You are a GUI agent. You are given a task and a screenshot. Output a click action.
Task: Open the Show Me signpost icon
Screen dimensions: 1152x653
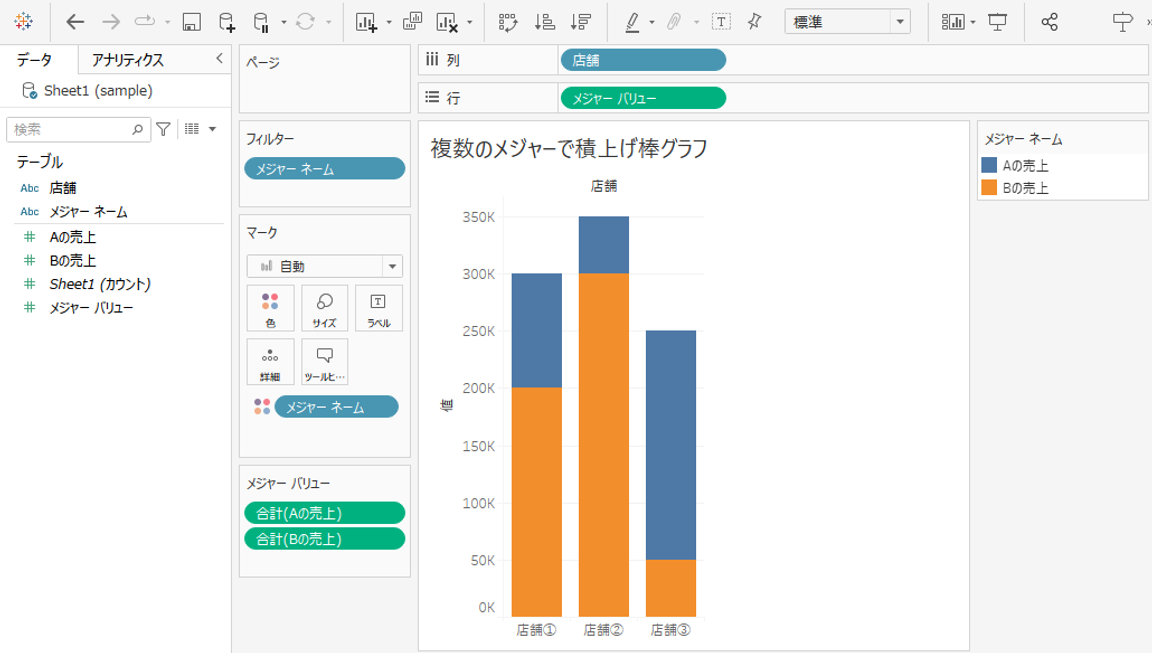pyautogui.click(x=1123, y=22)
